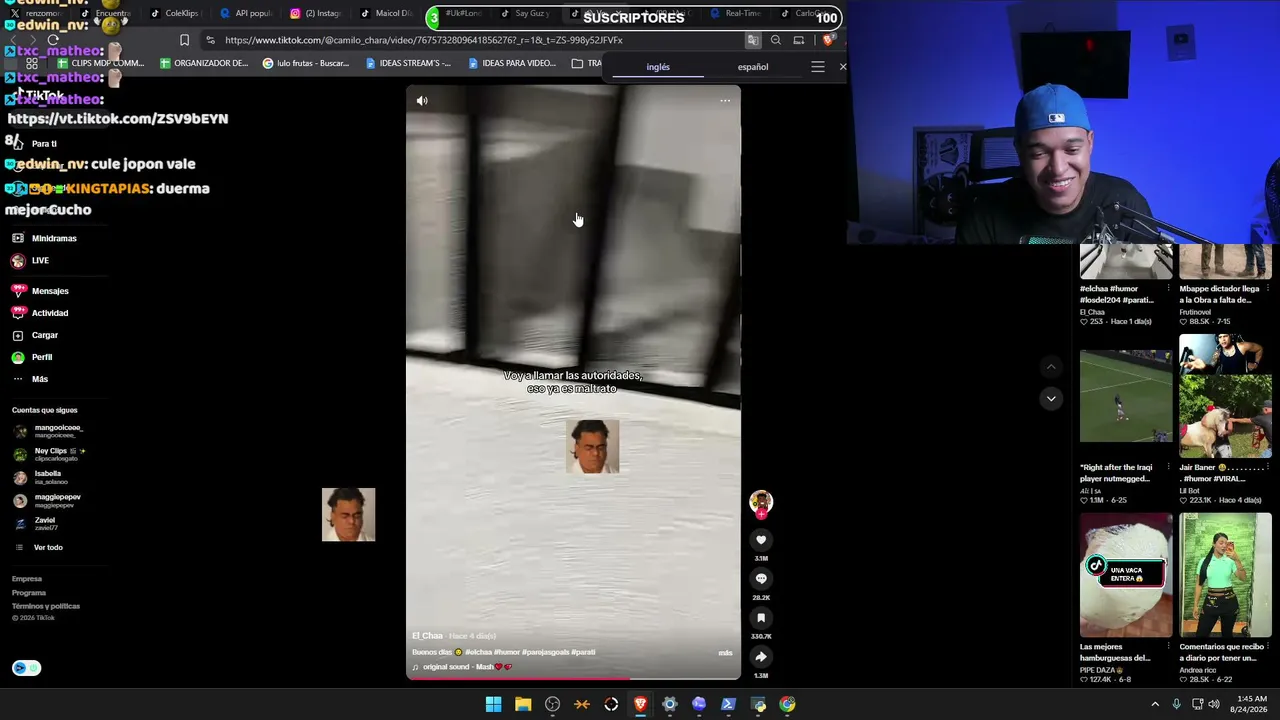Open the green shirt woman video thumbnail

[1225, 575]
